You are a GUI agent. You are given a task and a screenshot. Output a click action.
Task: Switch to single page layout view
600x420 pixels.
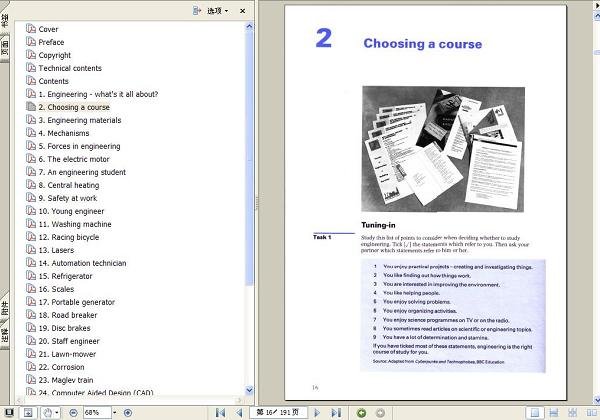[x=538, y=412]
